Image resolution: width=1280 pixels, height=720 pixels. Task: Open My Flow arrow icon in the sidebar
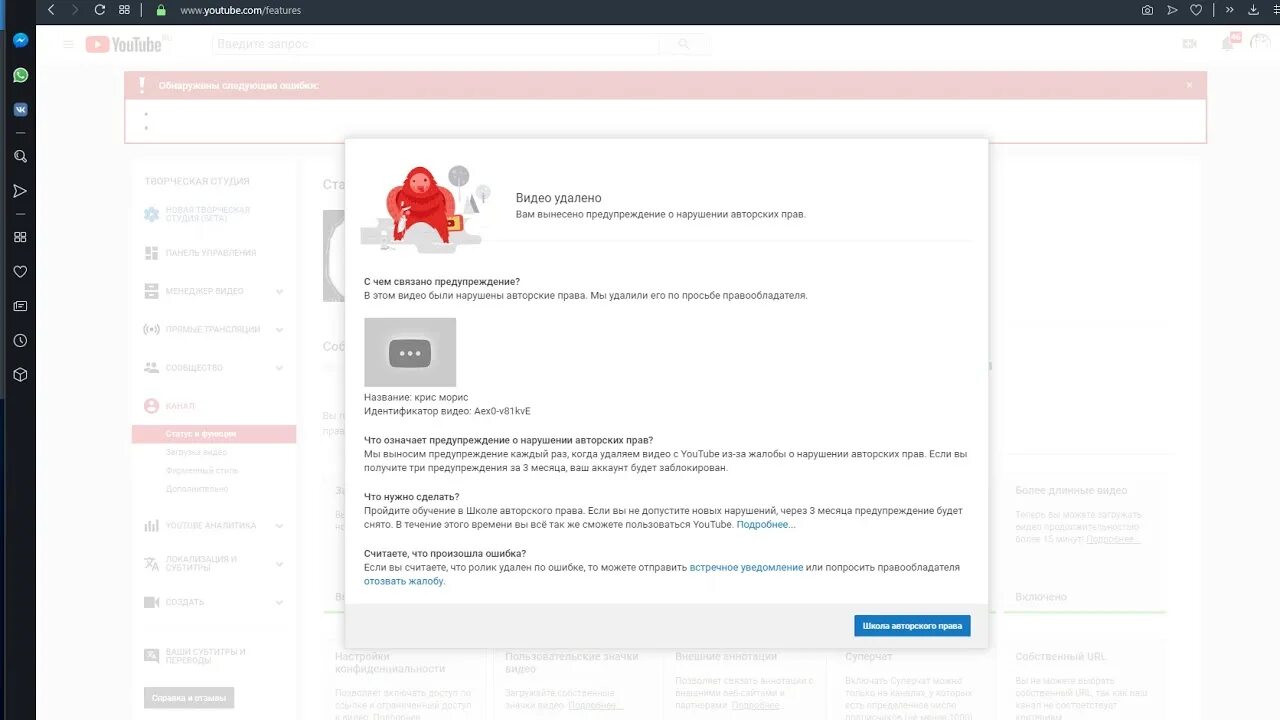[20, 190]
